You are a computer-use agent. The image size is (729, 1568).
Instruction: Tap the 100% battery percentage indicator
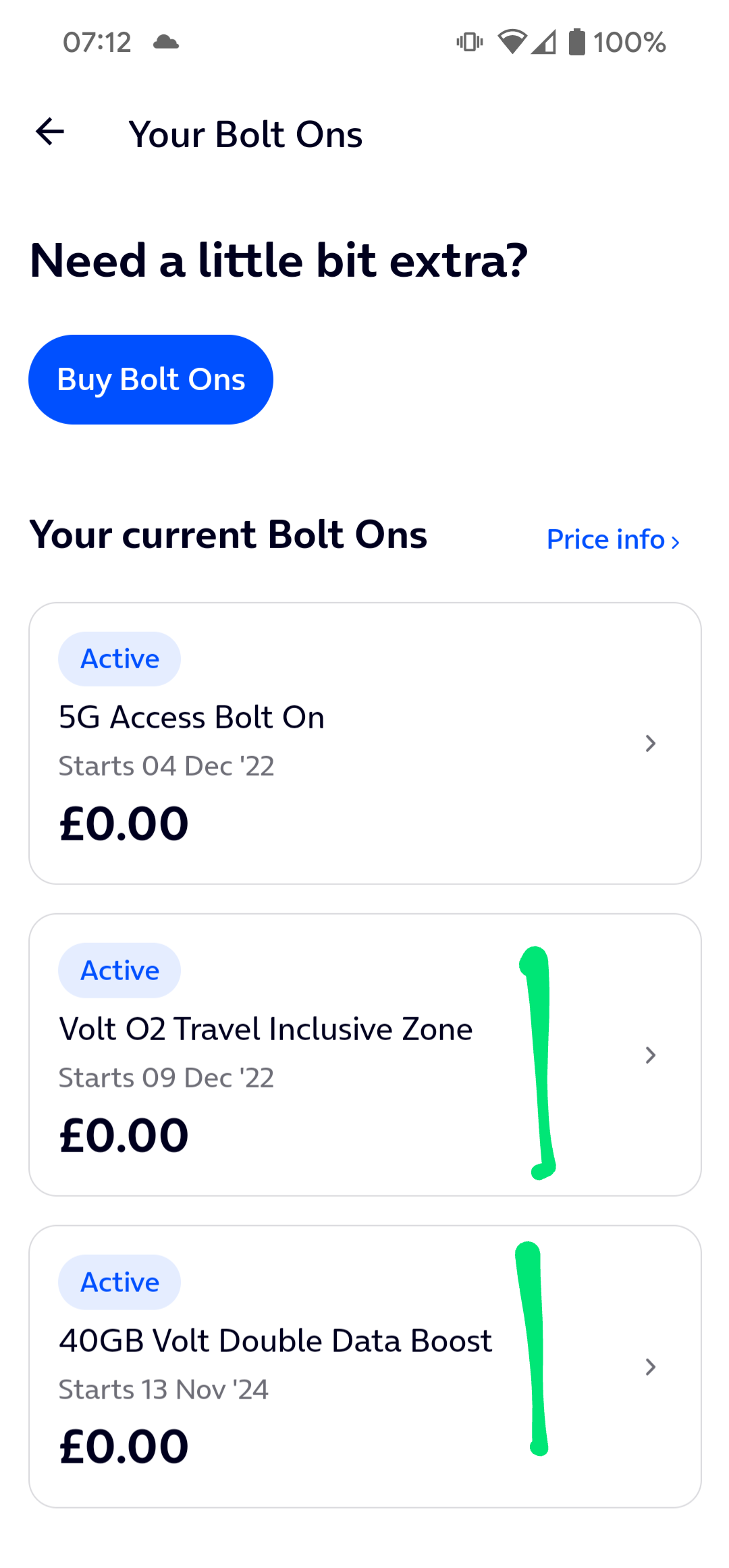point(628,42)
